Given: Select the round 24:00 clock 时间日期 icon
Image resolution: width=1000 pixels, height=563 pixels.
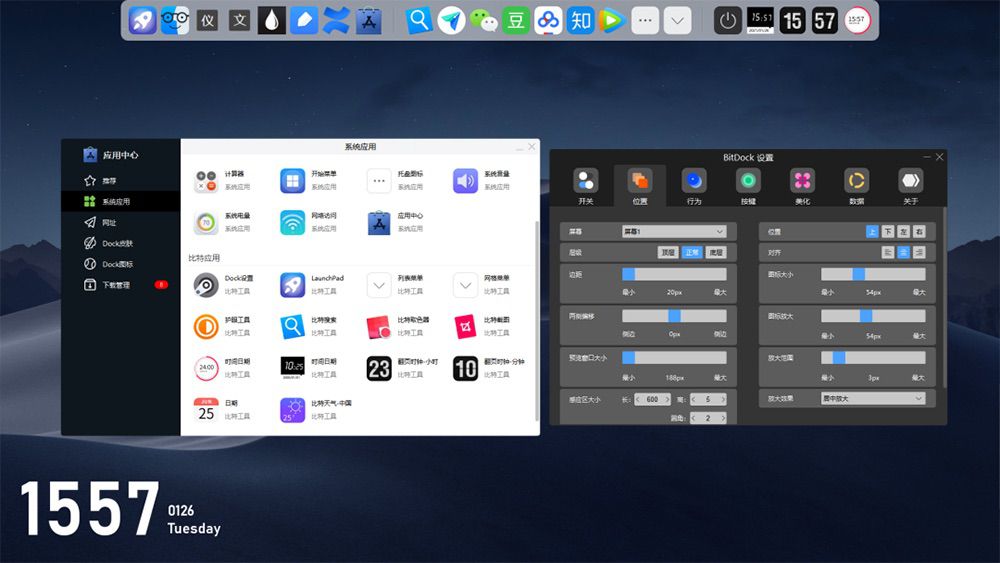Looking at the screenshot, I should point(206,368).
